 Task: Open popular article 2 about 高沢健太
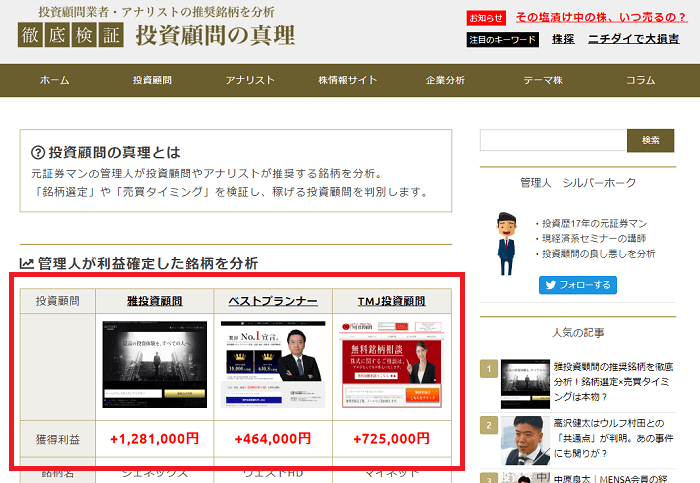[613, 438]
